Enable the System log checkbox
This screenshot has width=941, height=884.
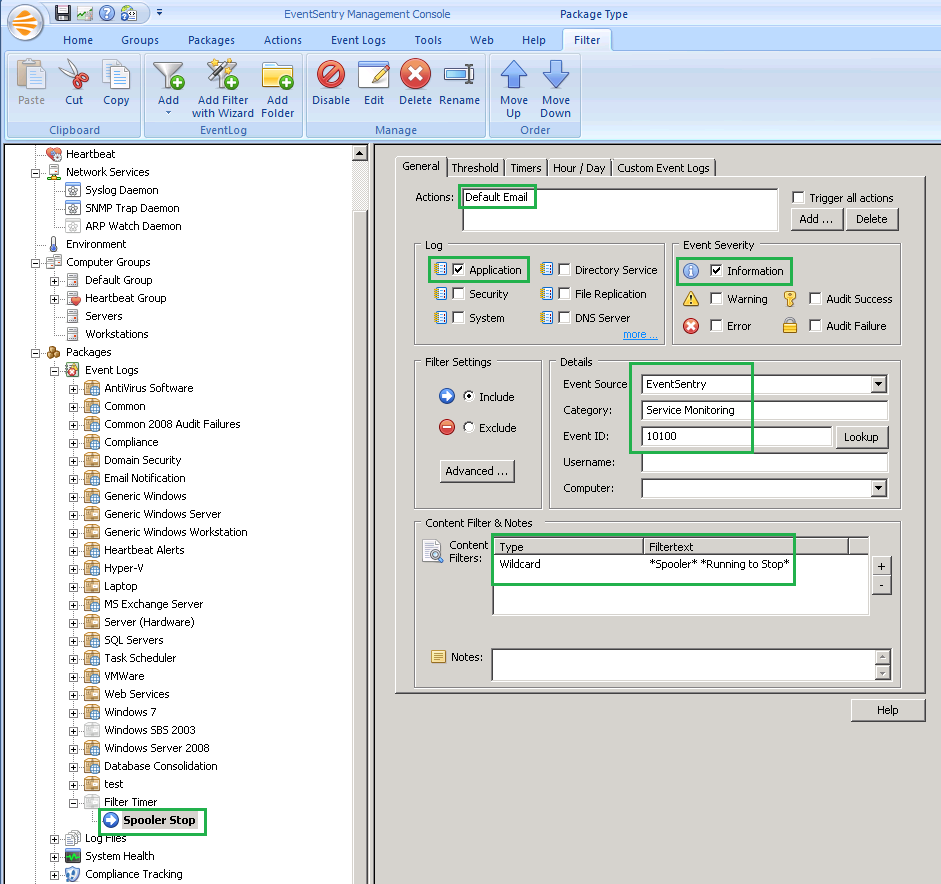click(x=458, y=317)
